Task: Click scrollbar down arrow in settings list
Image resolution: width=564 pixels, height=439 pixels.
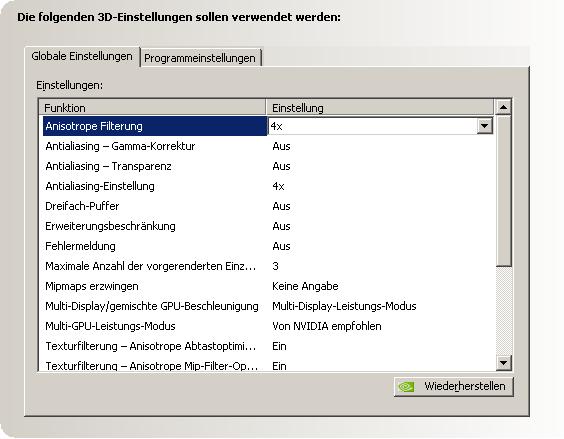Action: pos(503,362)
